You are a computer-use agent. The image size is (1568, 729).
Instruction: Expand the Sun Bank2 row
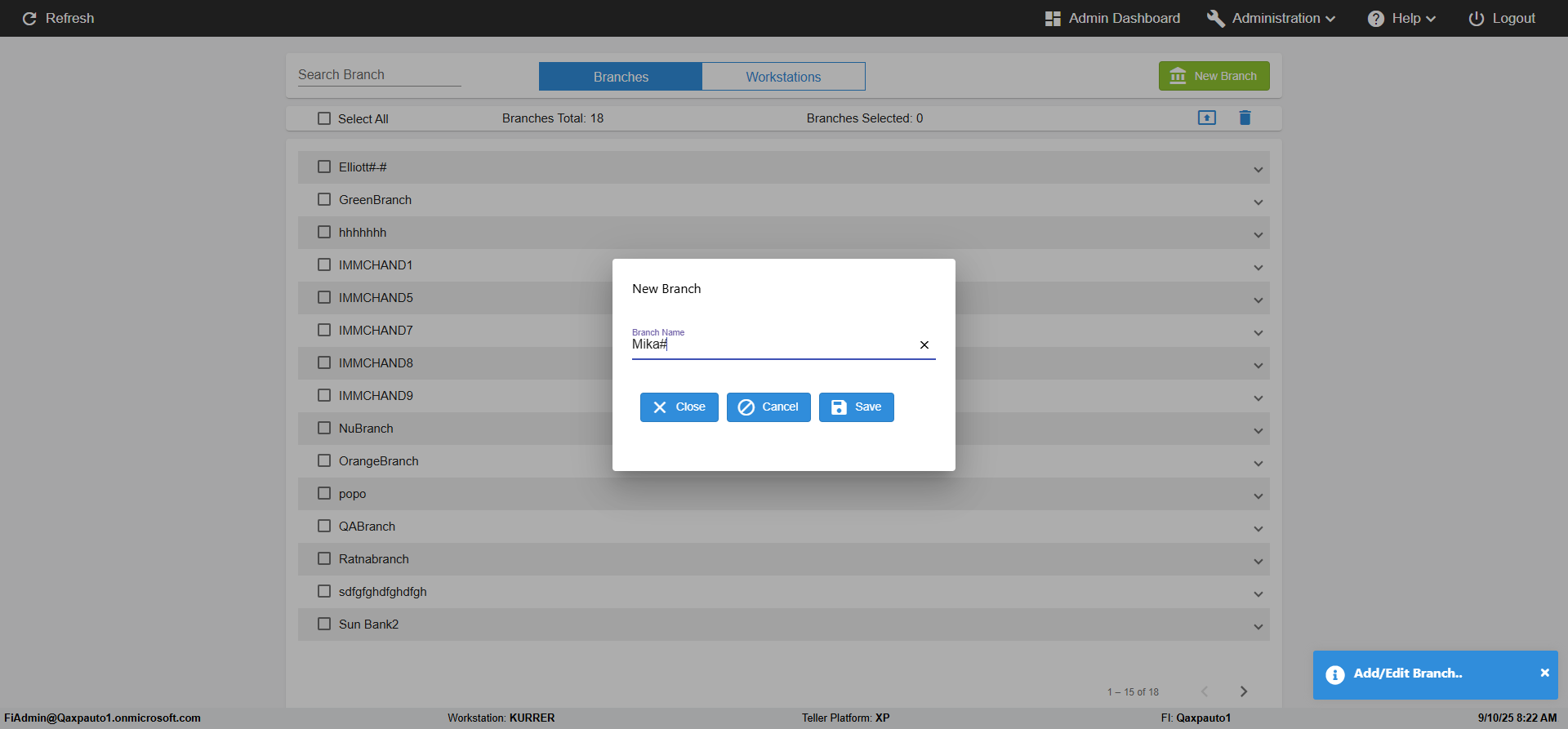point(1258,627)
